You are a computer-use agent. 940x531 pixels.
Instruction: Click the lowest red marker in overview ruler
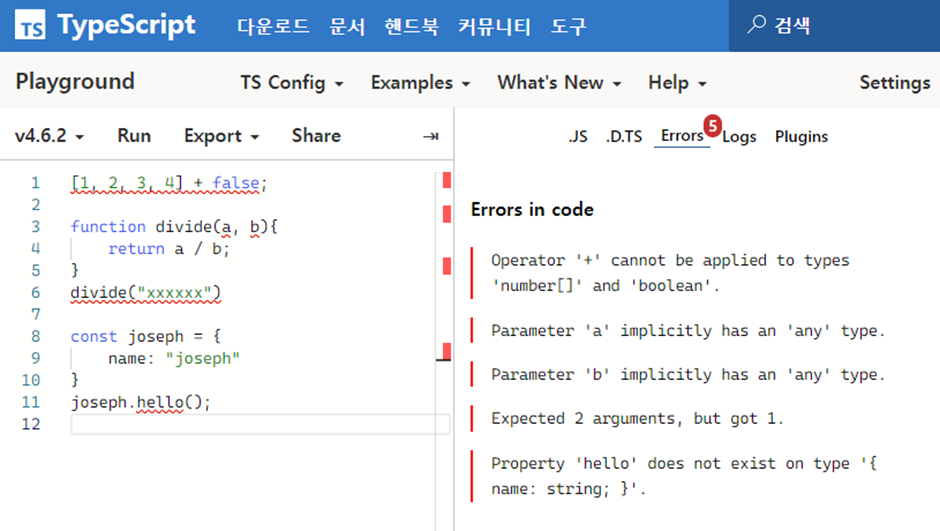[x=447, y=351]
